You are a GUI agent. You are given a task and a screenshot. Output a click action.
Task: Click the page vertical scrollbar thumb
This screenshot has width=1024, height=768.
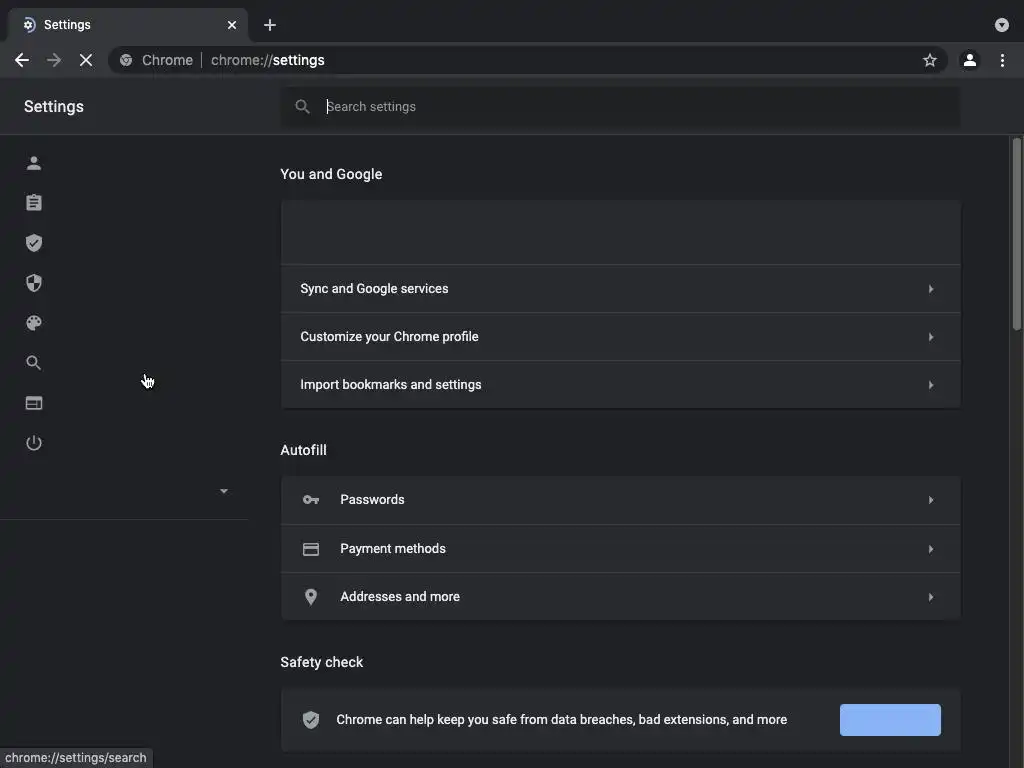(x=1016, y=235)
